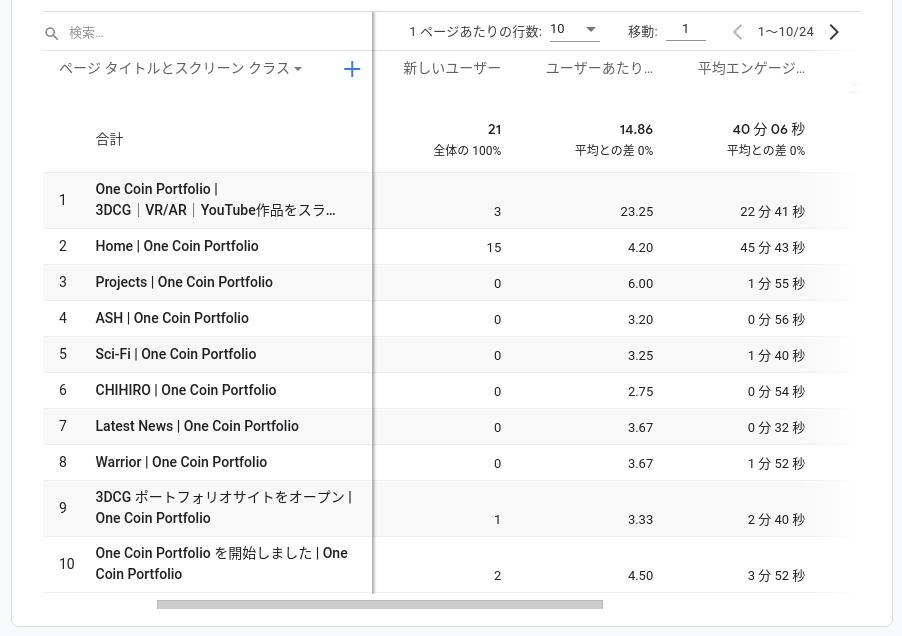The image size is (902, 636).
Task: Click 22 分 41 秒 in row 1
Action: [772, 212]
